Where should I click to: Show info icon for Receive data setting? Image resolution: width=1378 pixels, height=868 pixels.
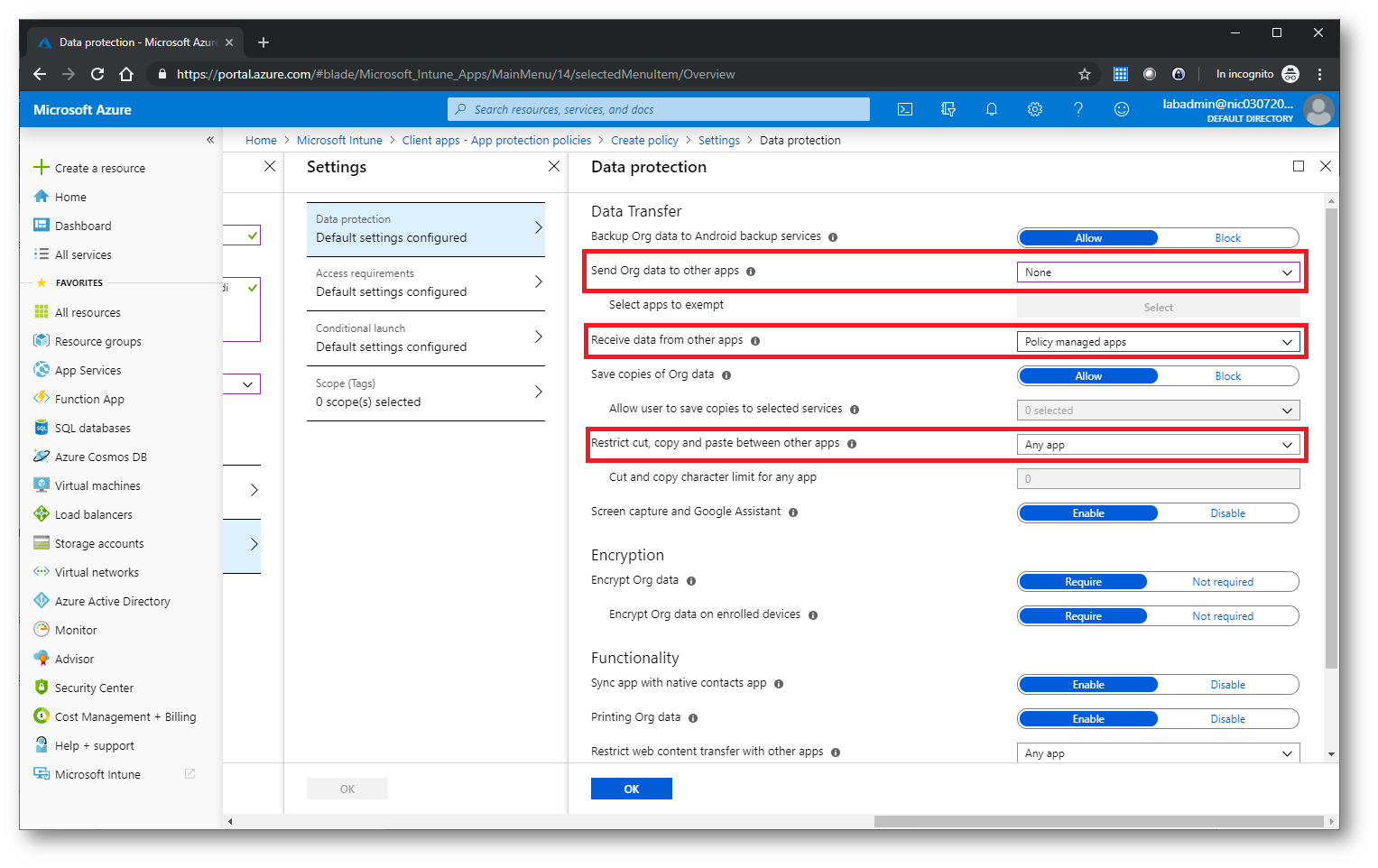[x=755, y=341]
